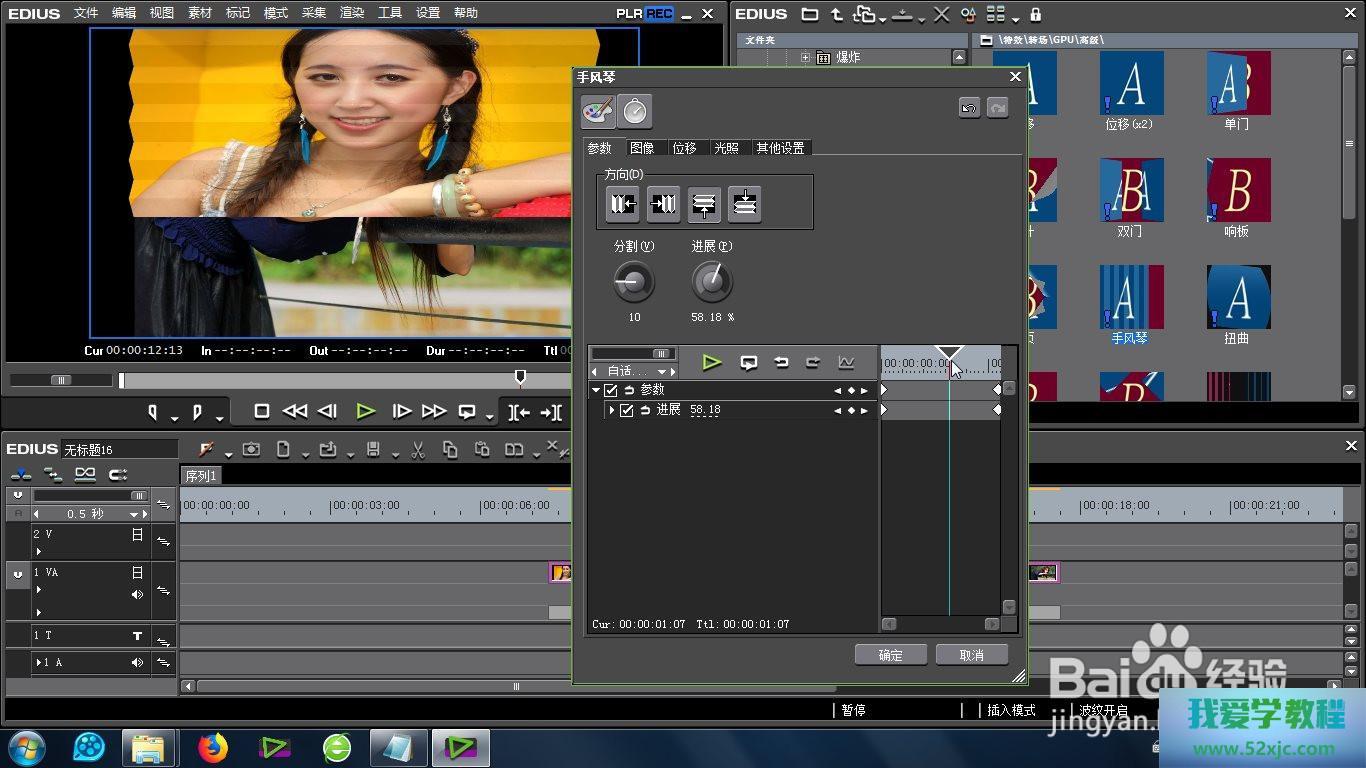Switch to the 光照 tab

tap(726, 148)
